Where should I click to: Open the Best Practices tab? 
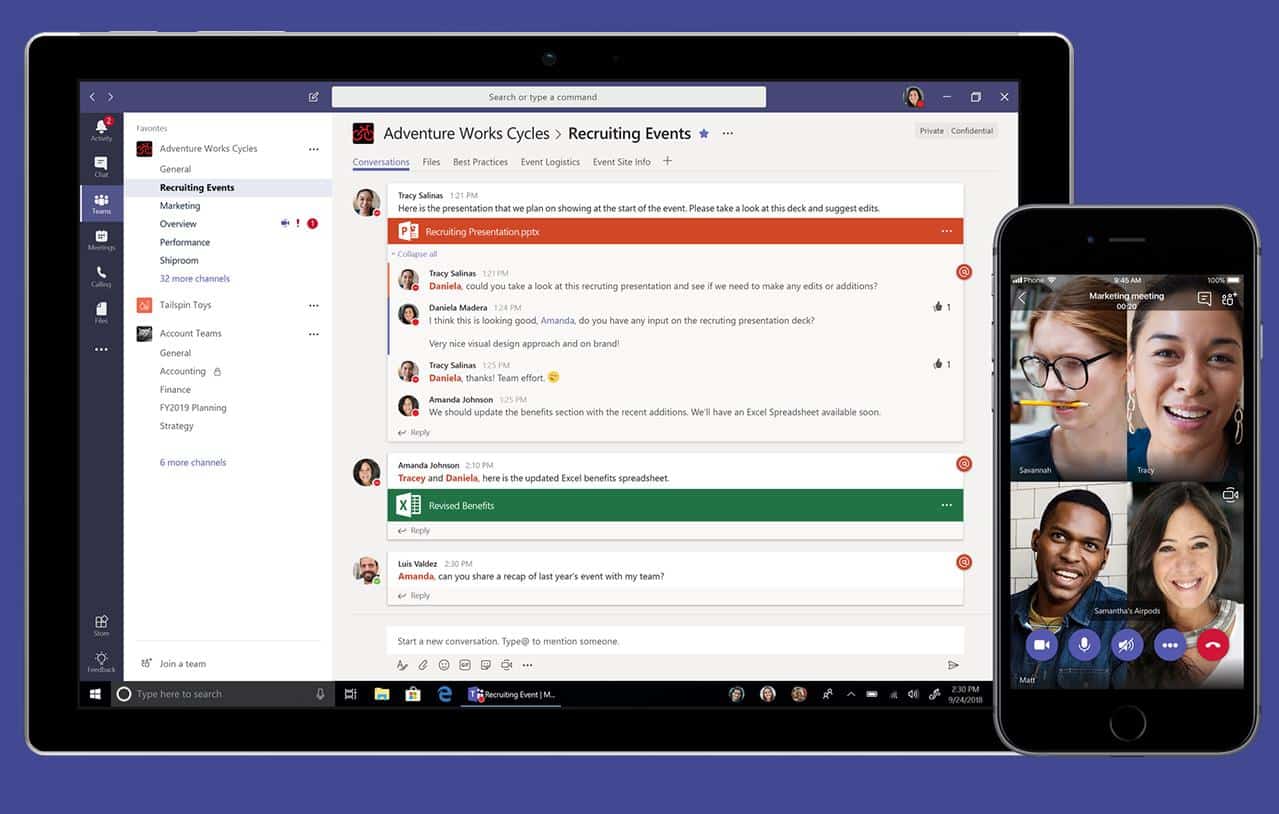click(480, 162)
